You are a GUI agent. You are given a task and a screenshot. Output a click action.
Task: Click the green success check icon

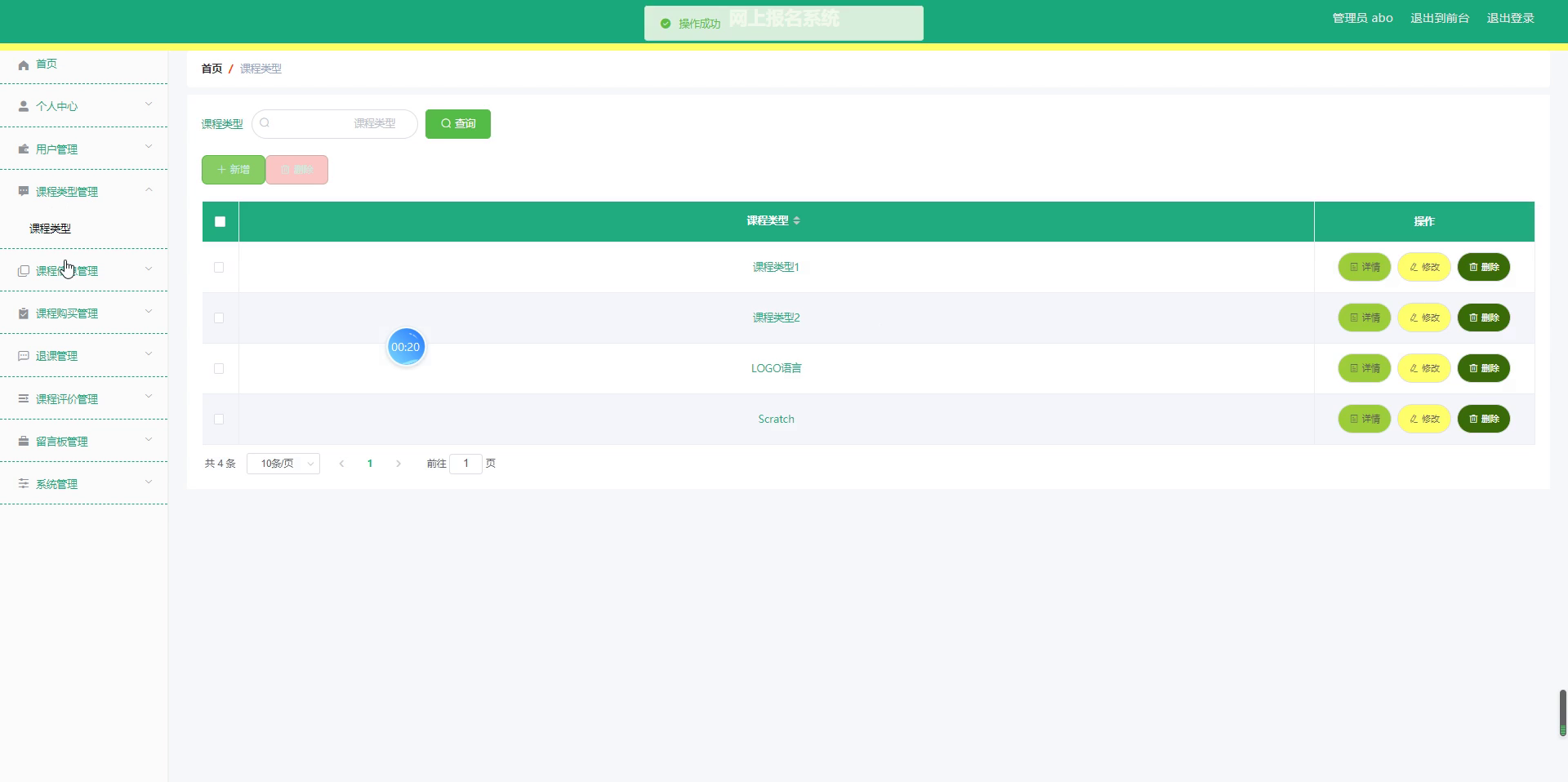click(666, 24)
